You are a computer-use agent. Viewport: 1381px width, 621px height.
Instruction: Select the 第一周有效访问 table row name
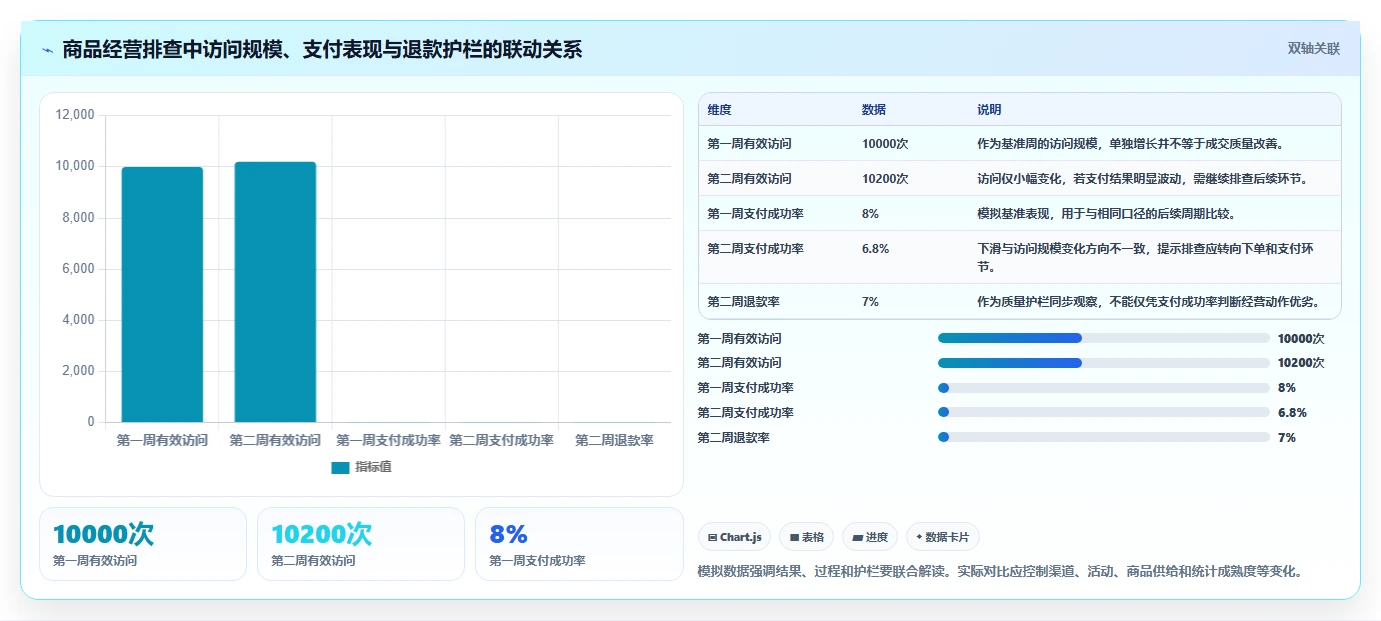[749, 144]
